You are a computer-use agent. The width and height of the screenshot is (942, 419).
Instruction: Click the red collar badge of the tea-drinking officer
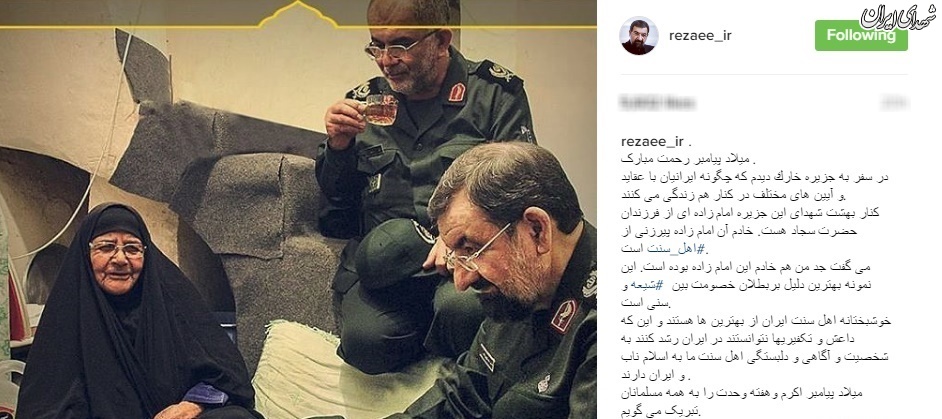(x=457, y=93)
